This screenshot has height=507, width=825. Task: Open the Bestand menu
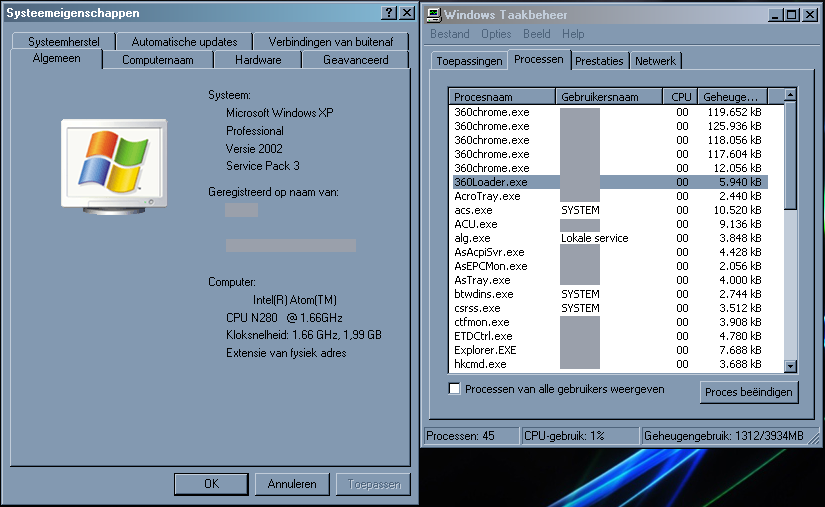[x=449, y=34]
